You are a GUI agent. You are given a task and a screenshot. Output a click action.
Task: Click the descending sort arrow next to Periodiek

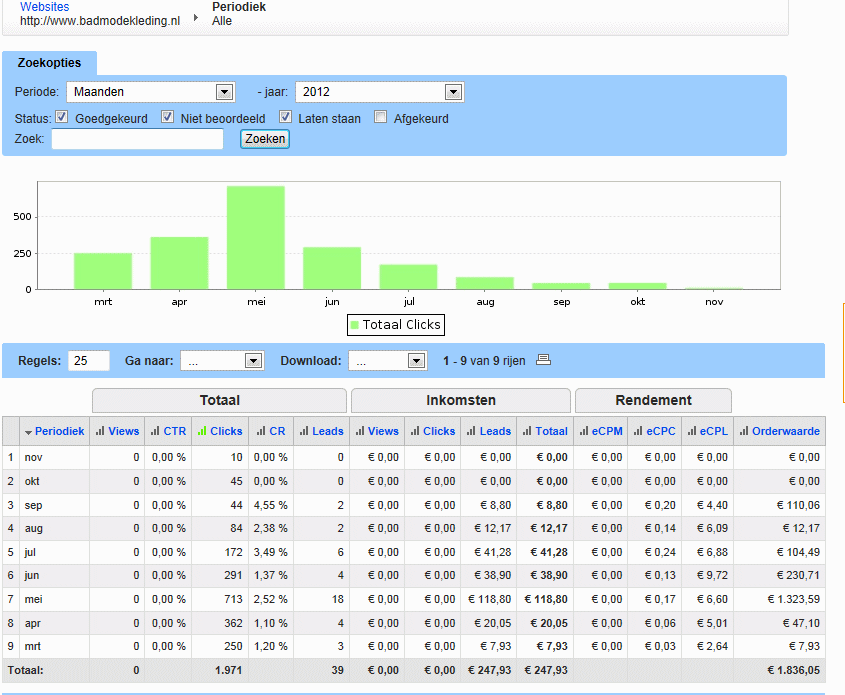[29, 432]
